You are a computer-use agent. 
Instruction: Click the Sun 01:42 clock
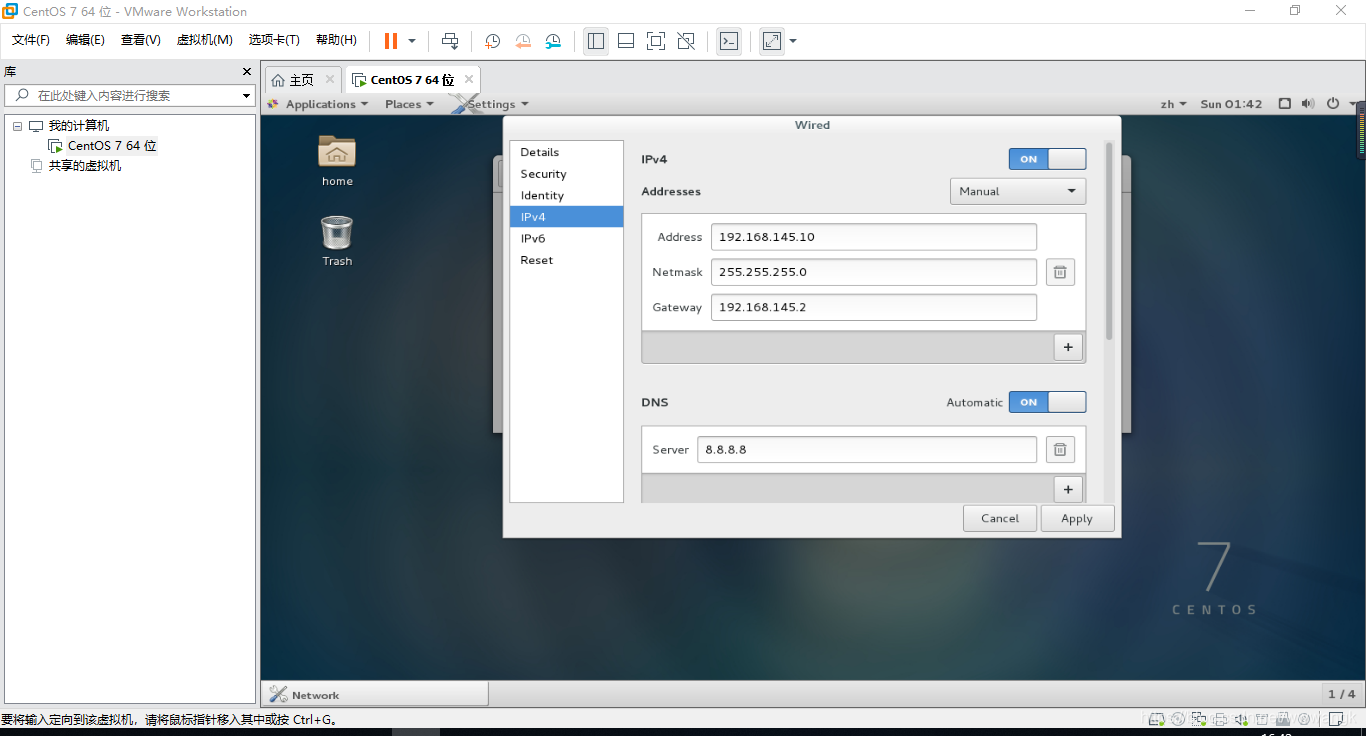tap(1231, 104)
